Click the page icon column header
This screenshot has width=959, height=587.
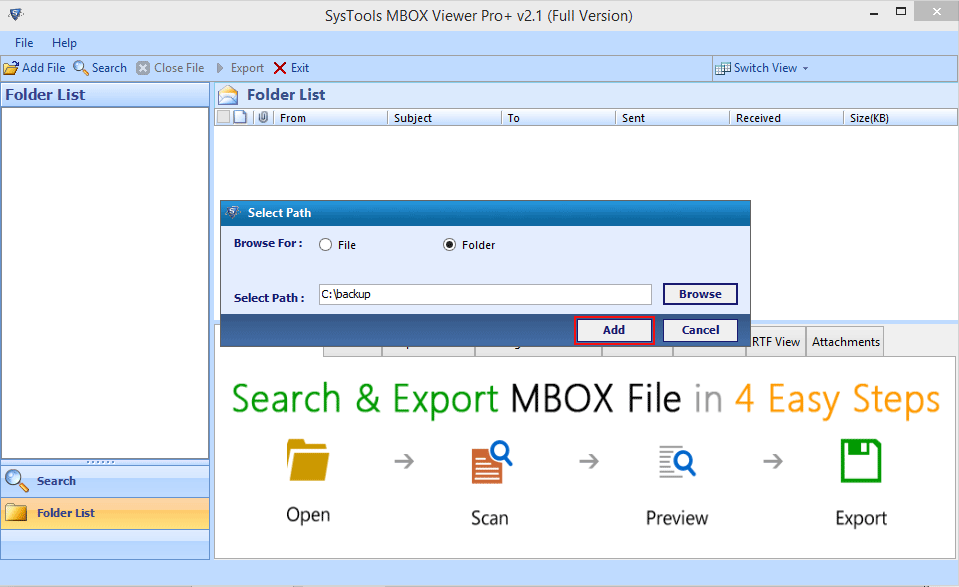click(240, 117)
